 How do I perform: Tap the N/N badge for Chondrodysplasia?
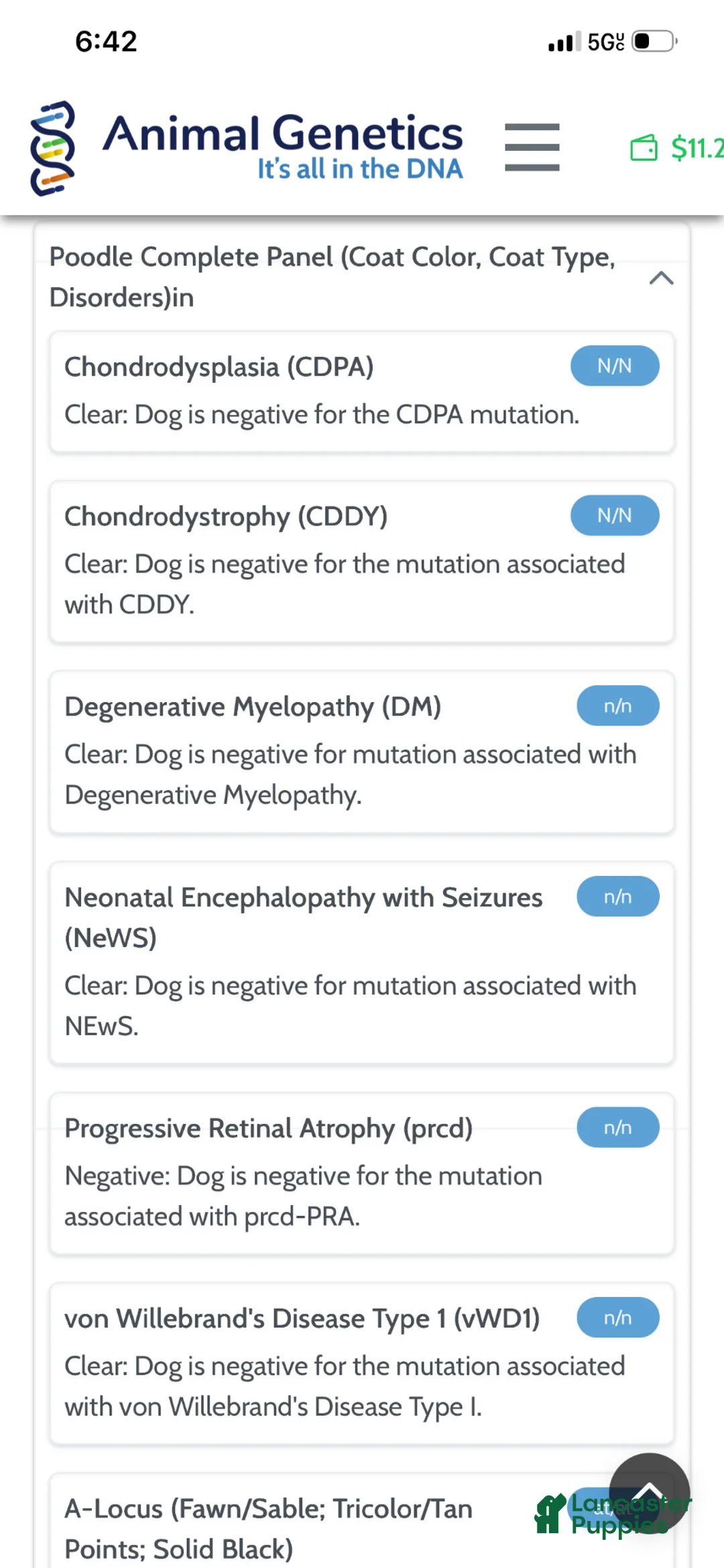(614, 366)
